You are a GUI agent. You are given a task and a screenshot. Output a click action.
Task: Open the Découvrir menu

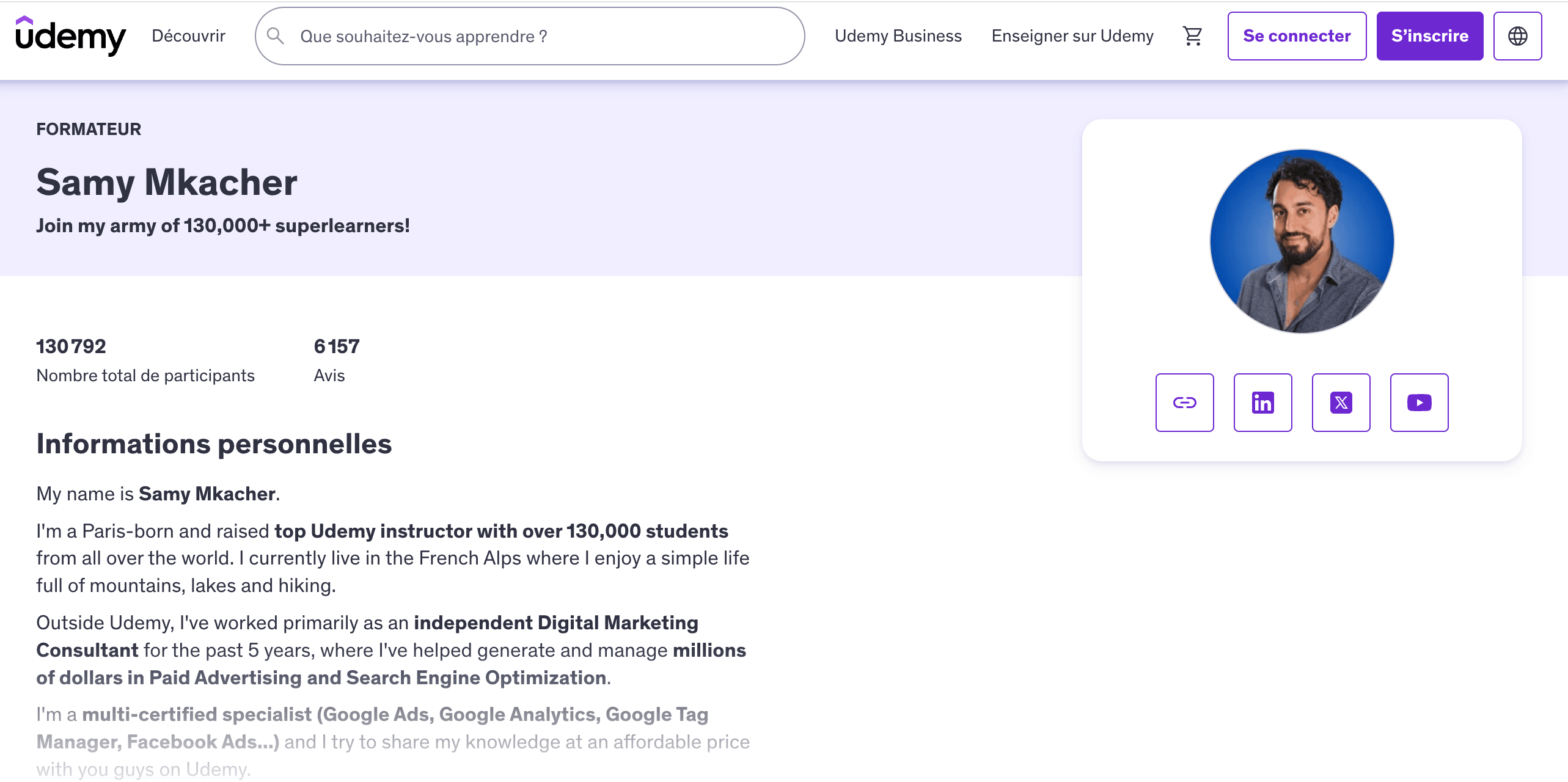click(188, 36)
